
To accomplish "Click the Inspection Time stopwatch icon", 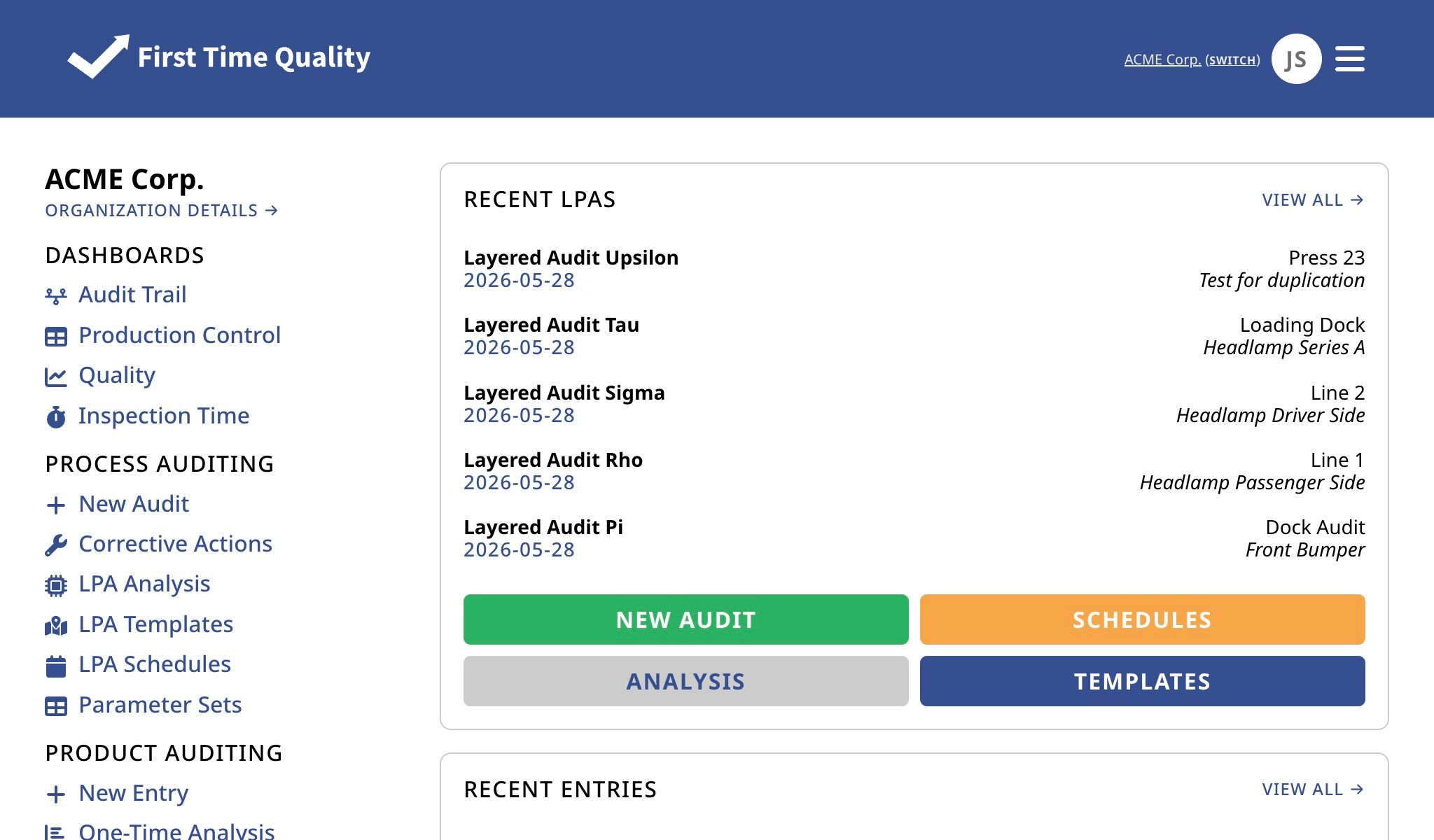I will tap(56, 417).
